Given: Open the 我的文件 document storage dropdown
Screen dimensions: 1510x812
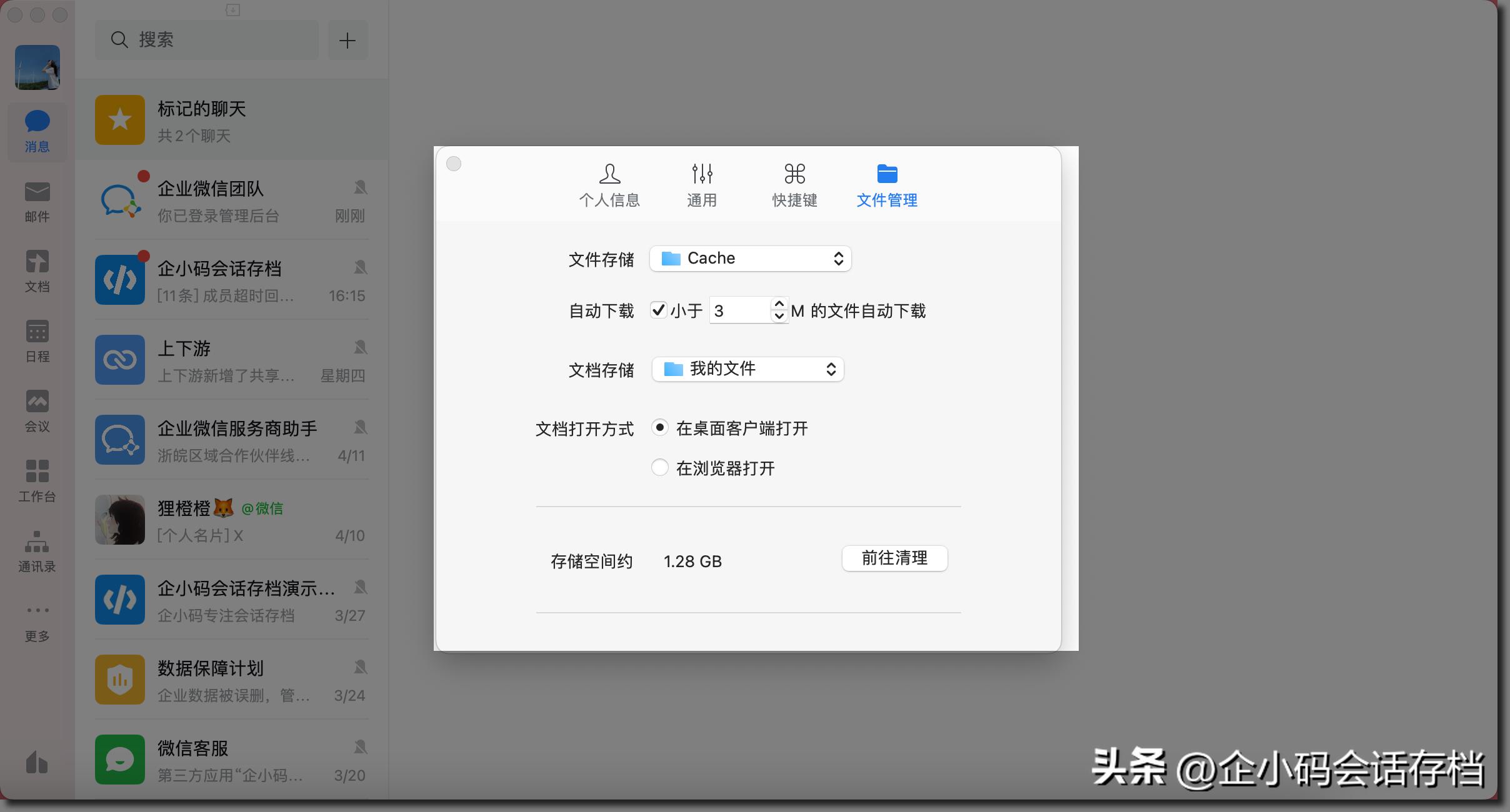Looking at the screenshot, I should coord(746,369).
